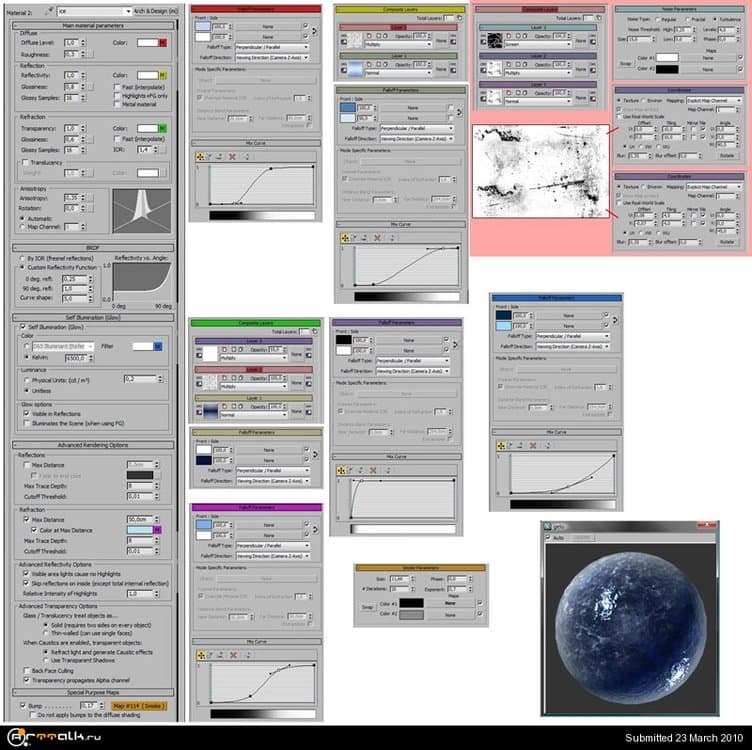
Task: Select By IOR (fresnel reflections) radio
Action: (x=22, y=258)
